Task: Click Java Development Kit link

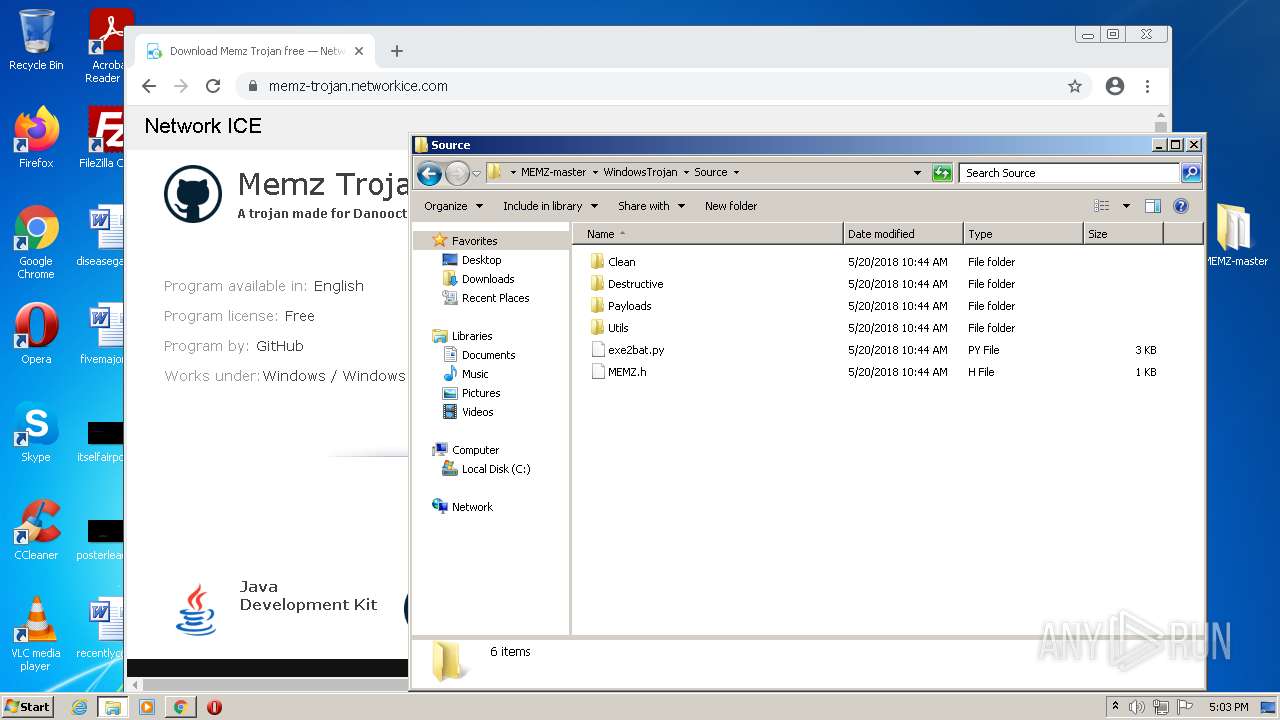Action: pyautogui.click(x=308, y=596)
